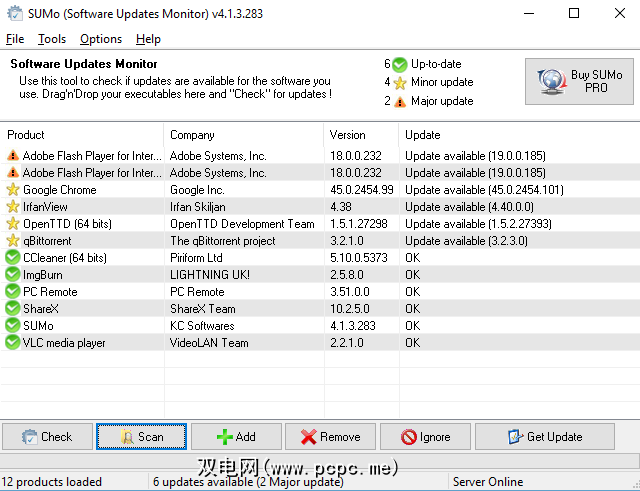
Task: Click version cell '45.0.2454.99'
Action: (362, 190)
